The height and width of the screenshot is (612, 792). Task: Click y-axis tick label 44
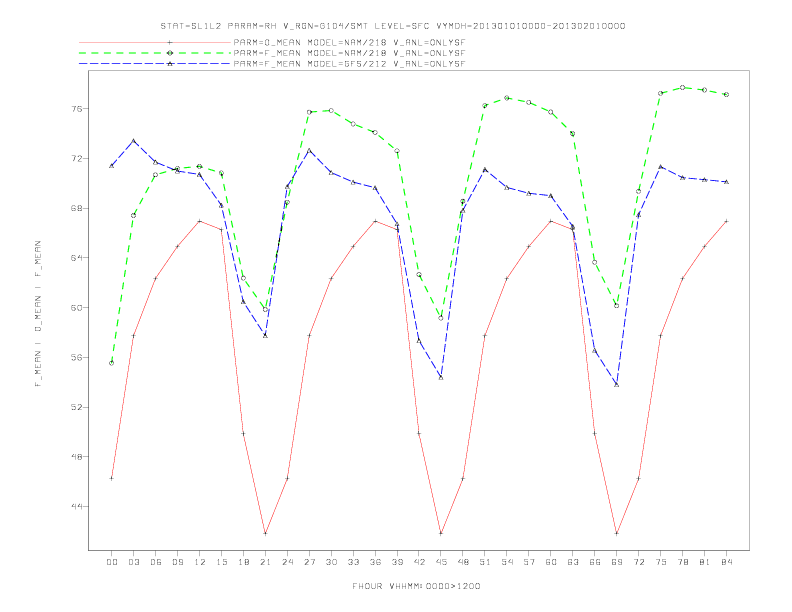point(77,506)
